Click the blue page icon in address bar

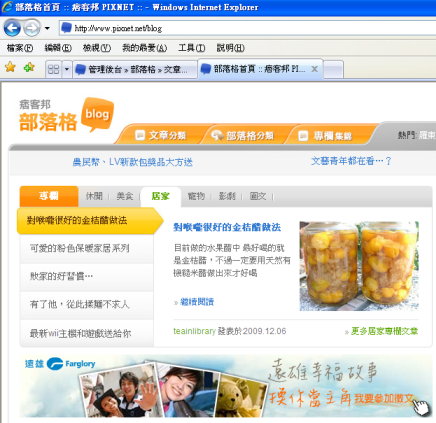coord(67,28)
